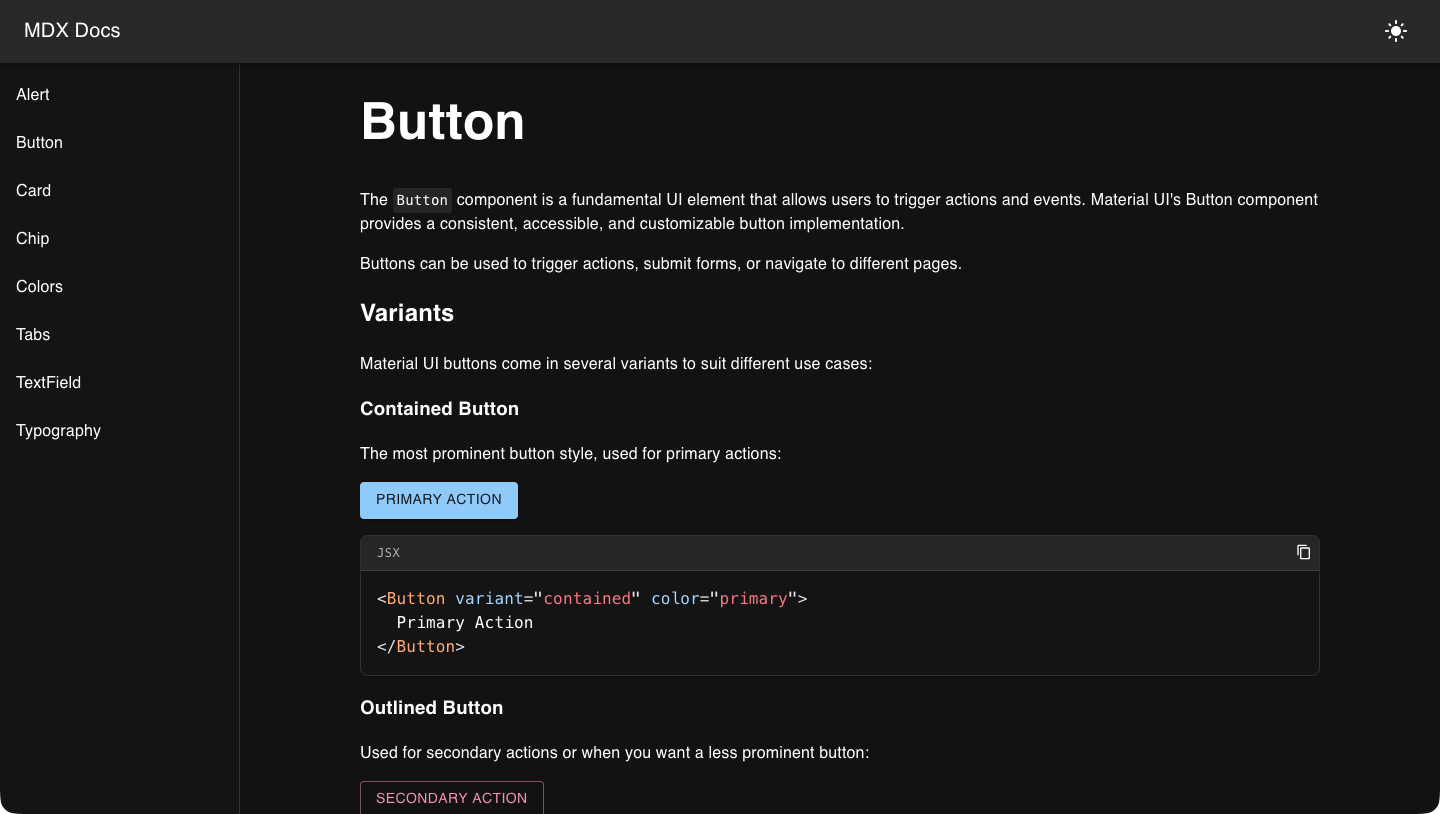Go to the TextField documentation
Screen dimensions: 1440x814
pyautogui.click(x=48, y=382)
